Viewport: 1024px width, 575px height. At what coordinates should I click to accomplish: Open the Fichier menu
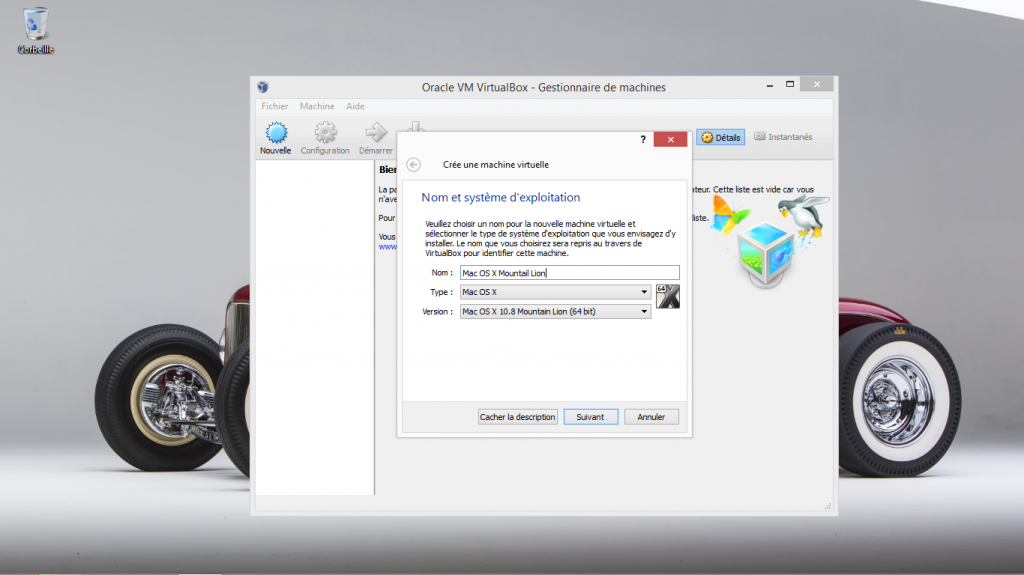pos(275,106)
